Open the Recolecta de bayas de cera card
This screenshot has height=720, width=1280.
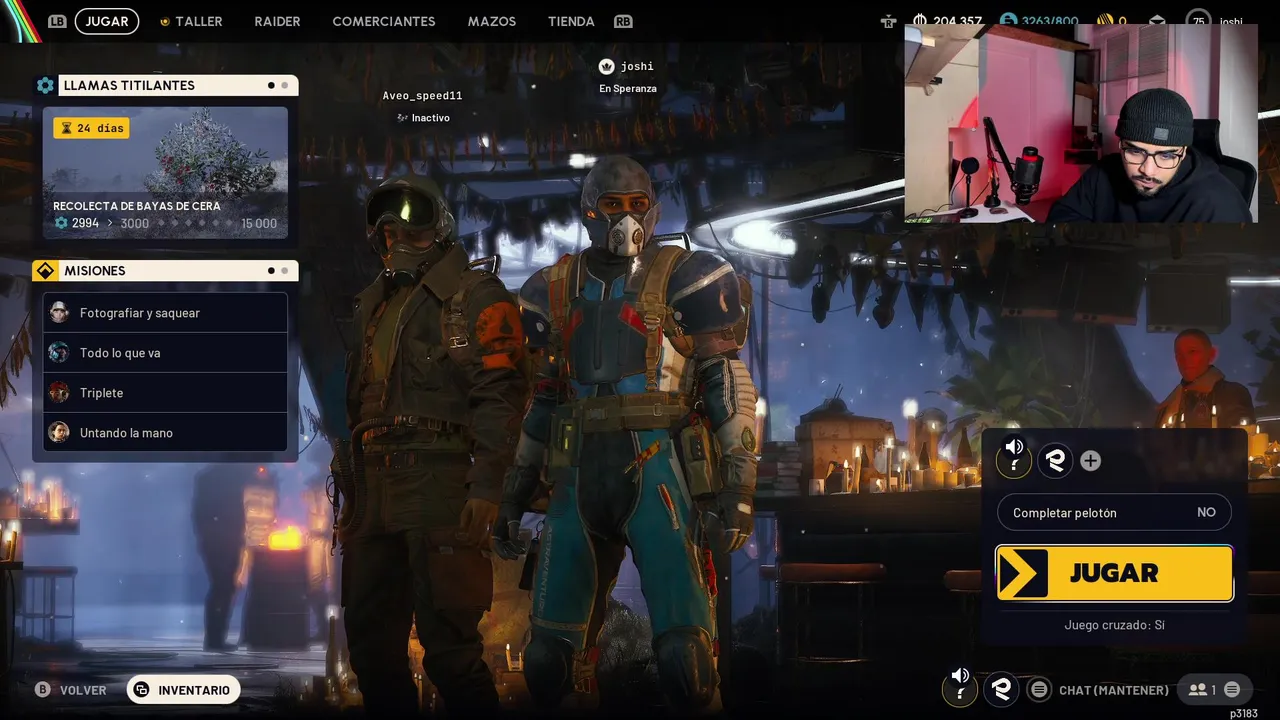coord(165,173)
